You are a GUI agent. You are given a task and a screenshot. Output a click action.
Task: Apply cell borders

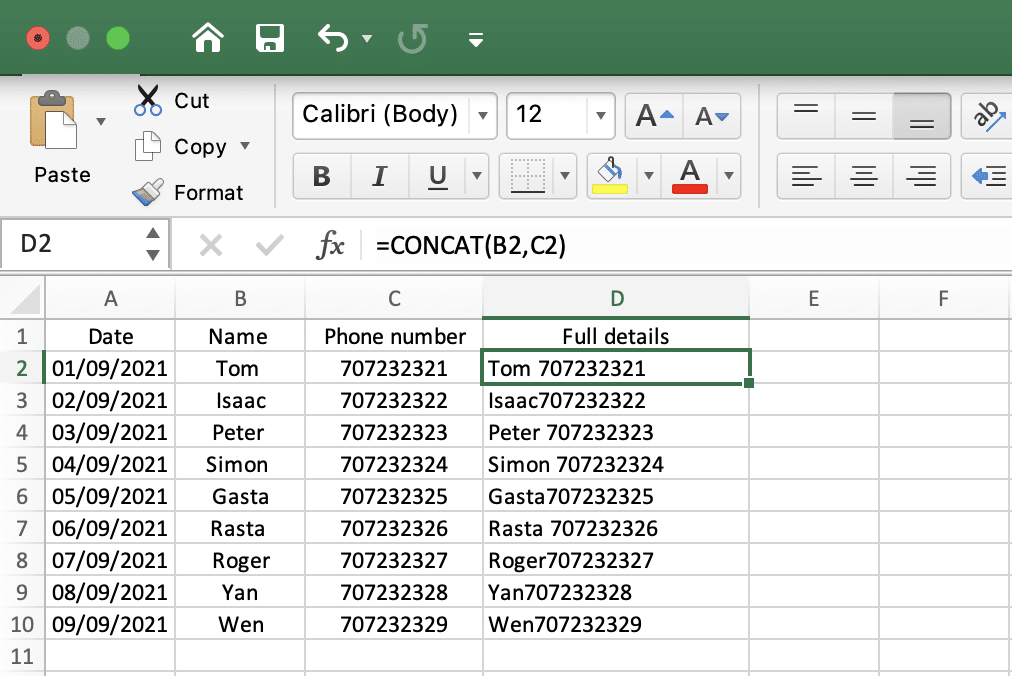(x=528, y=176)
